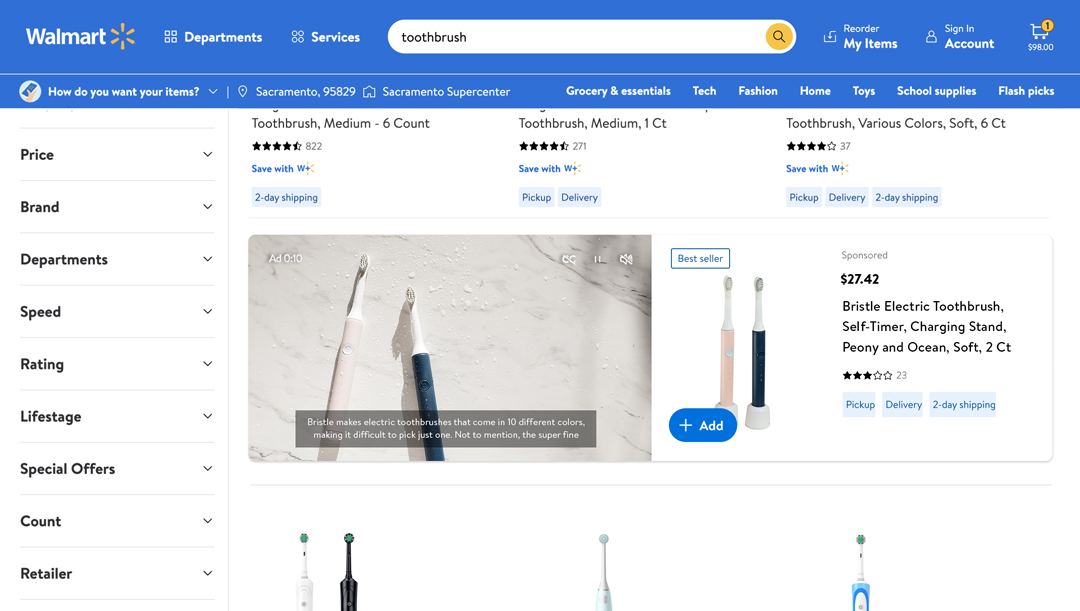Click Pickup tag under the Medium, 1 Ct toothbrush

pos(536,198)
